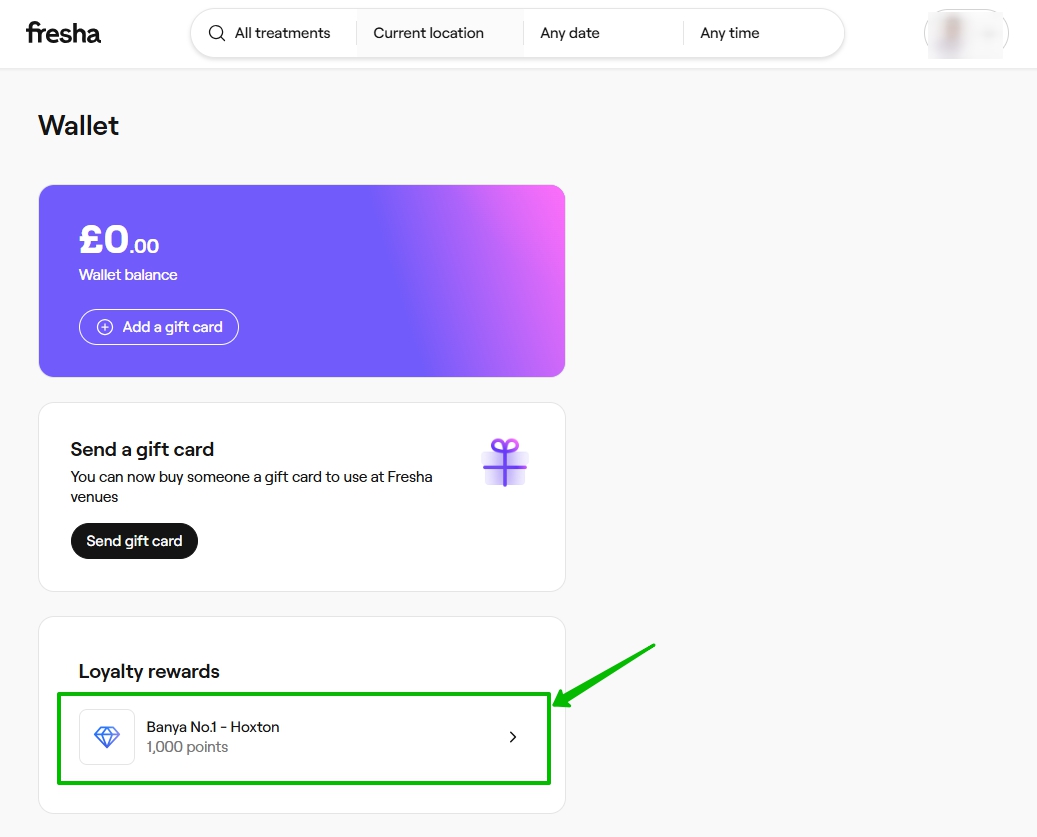The width and height of the screenshot is (1037, 837).
Task: Click the fresha logo
Action: [63, 33]
